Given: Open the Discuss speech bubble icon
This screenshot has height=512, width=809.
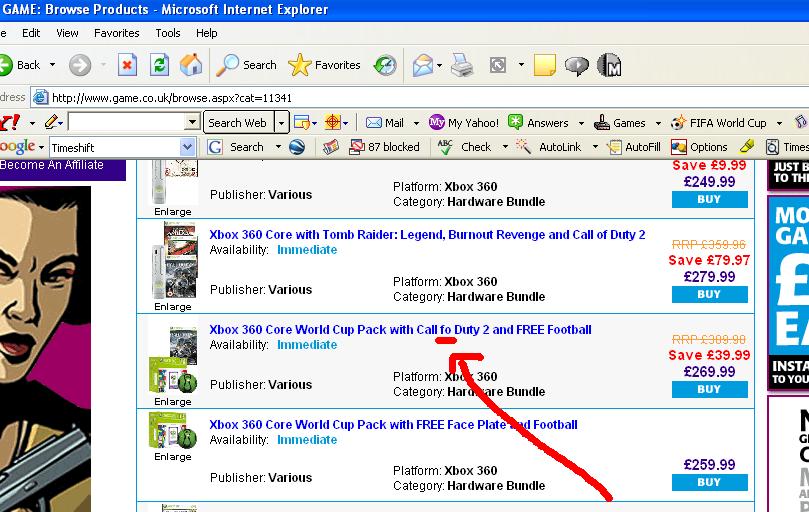Looking at the screenshot, I should [576, 66].
